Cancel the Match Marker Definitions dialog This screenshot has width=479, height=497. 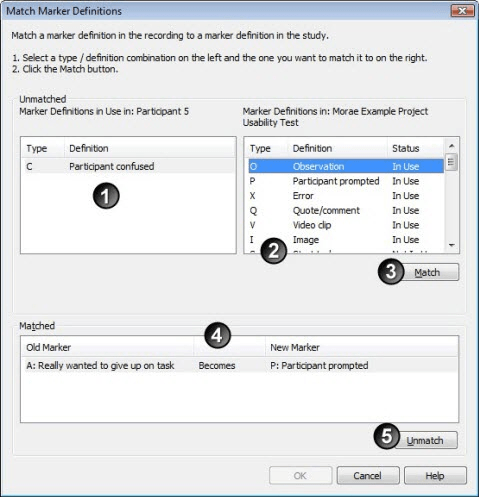[x=368, y=475]
